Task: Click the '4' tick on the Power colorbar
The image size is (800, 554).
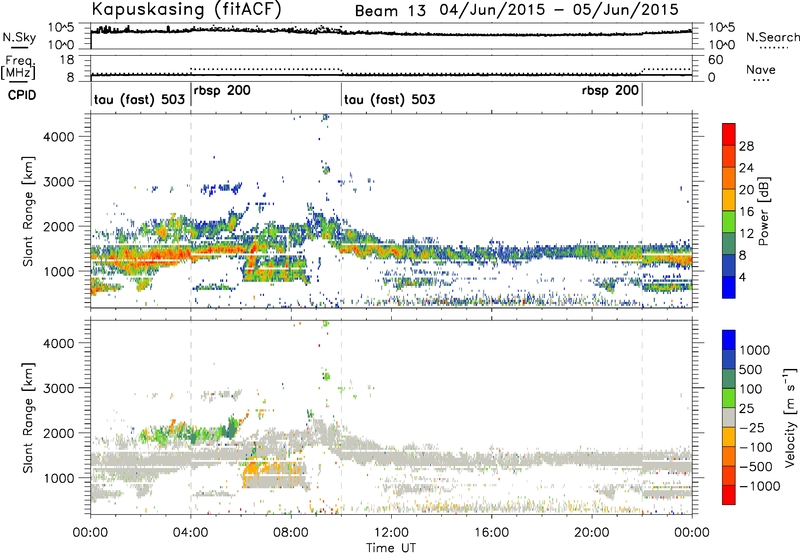Action: point(742,277)
